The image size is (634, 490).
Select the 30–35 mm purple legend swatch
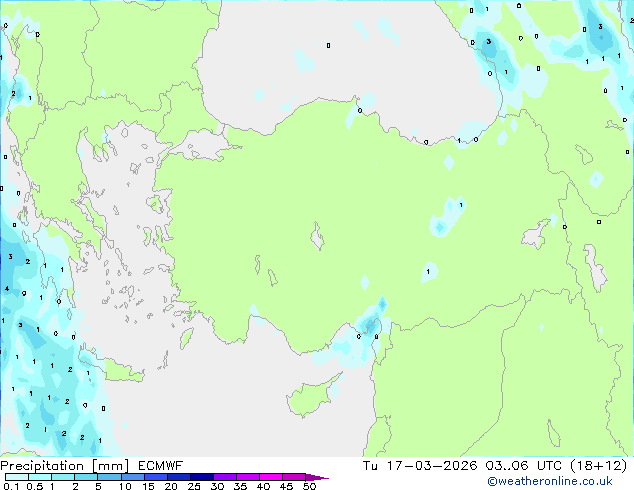(224, 477)
